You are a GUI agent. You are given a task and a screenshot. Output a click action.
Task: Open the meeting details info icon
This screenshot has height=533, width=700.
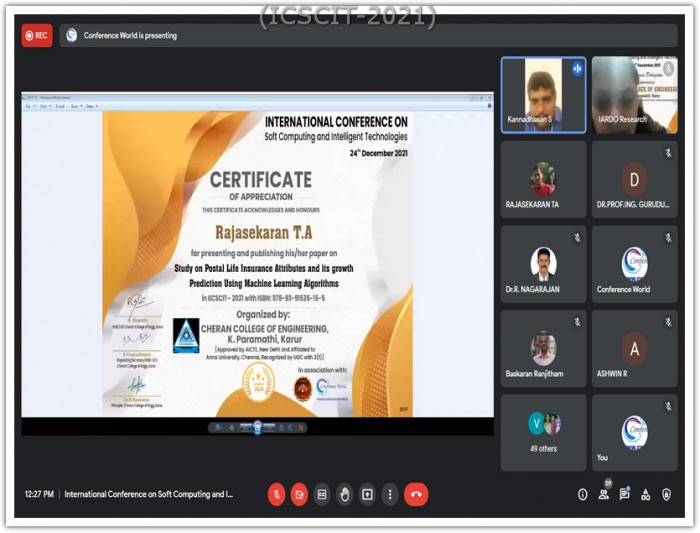click(x=582, y=494)
